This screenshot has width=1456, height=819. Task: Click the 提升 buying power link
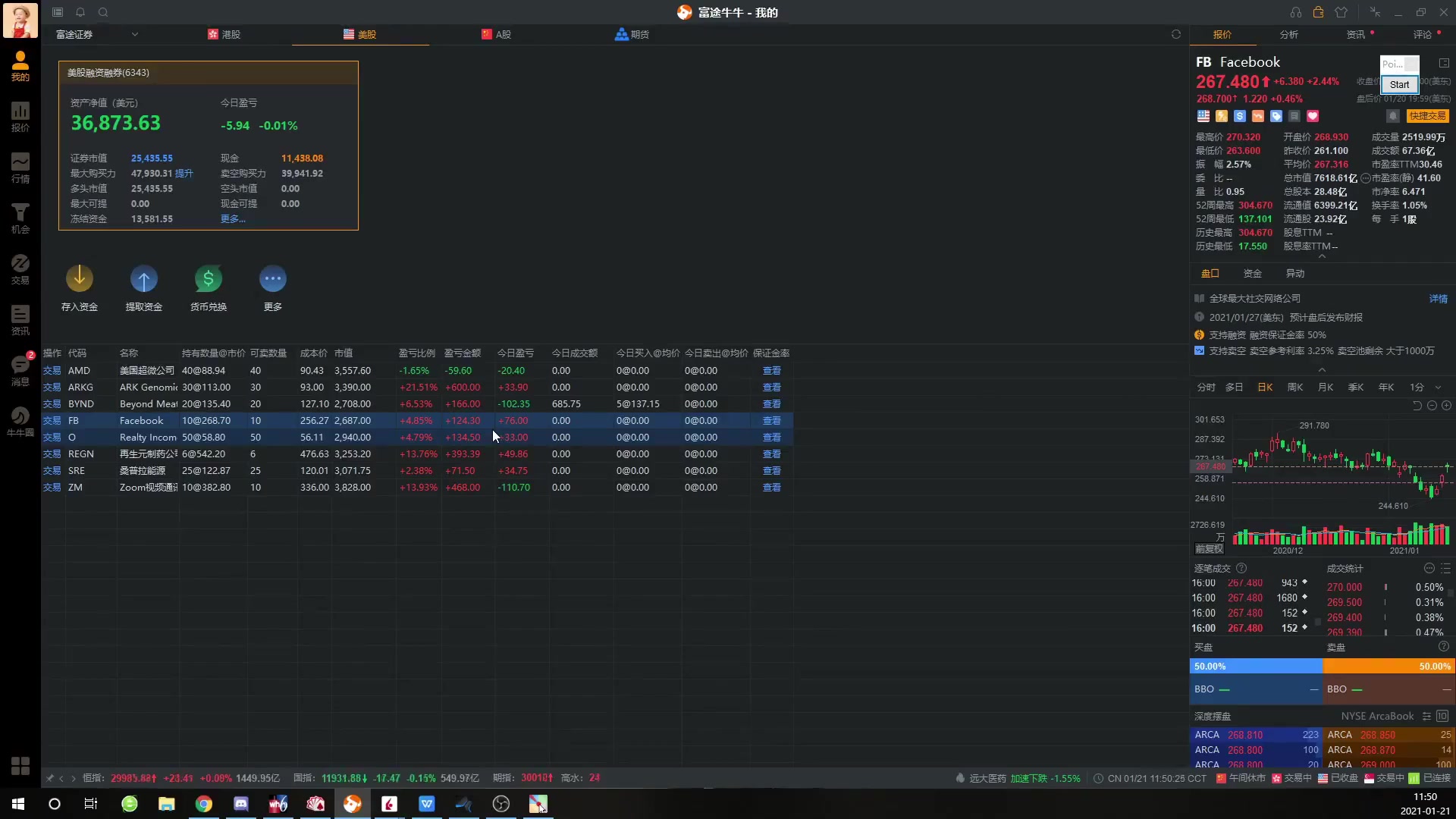coord(184,173)
